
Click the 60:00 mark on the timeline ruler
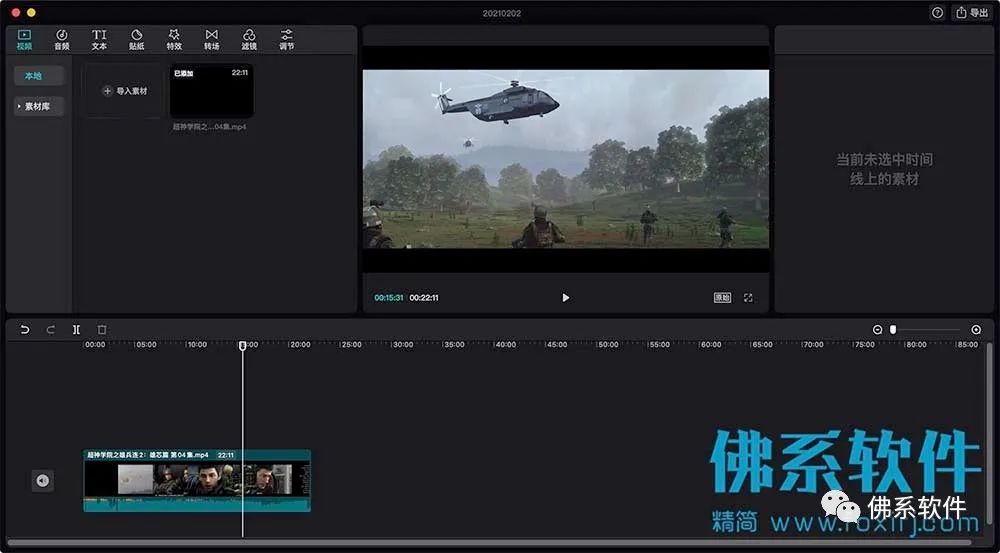(710, 344)
